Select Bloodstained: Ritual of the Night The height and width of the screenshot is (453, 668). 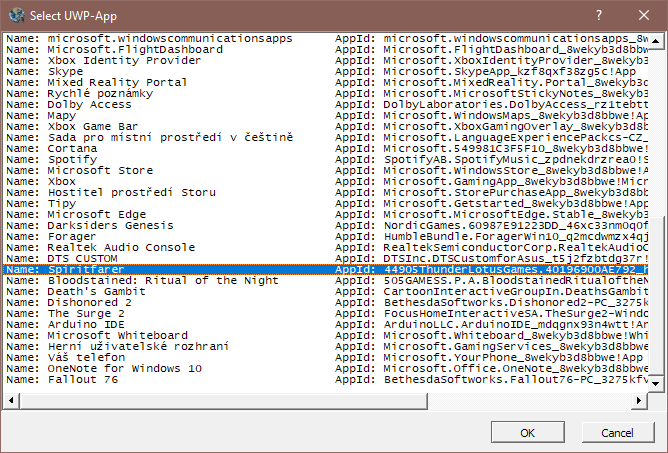[x=325, y=280]
